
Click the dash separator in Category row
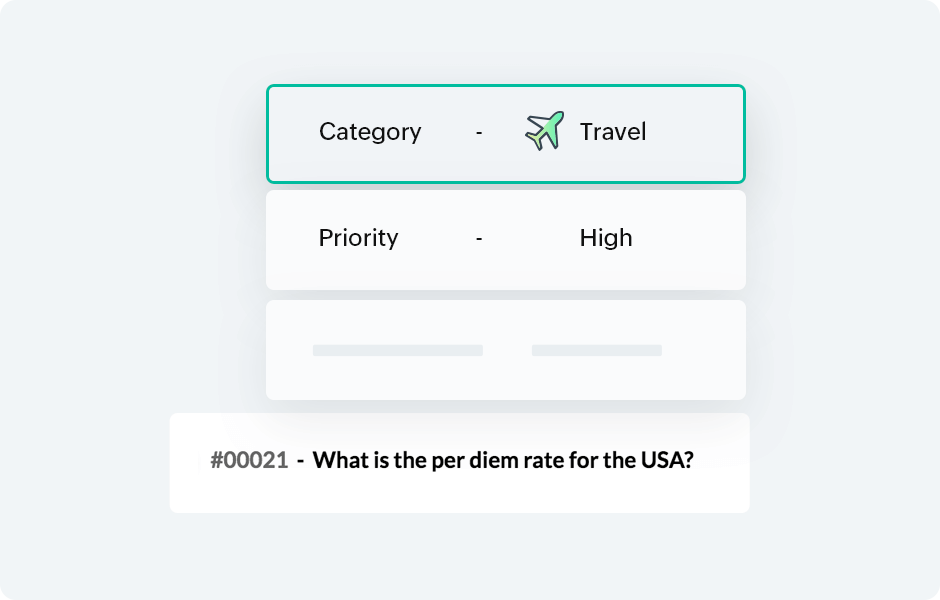pos(480,132)
